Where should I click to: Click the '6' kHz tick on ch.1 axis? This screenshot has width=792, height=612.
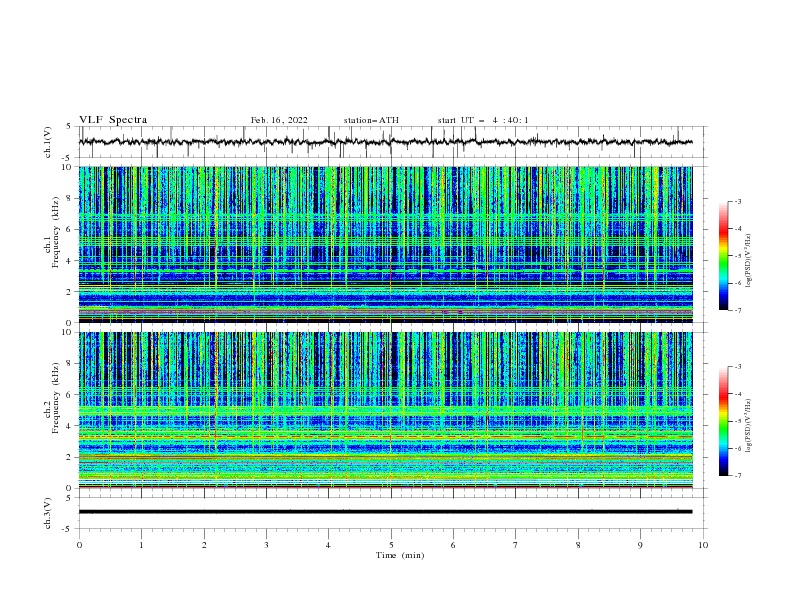[69, 229]
